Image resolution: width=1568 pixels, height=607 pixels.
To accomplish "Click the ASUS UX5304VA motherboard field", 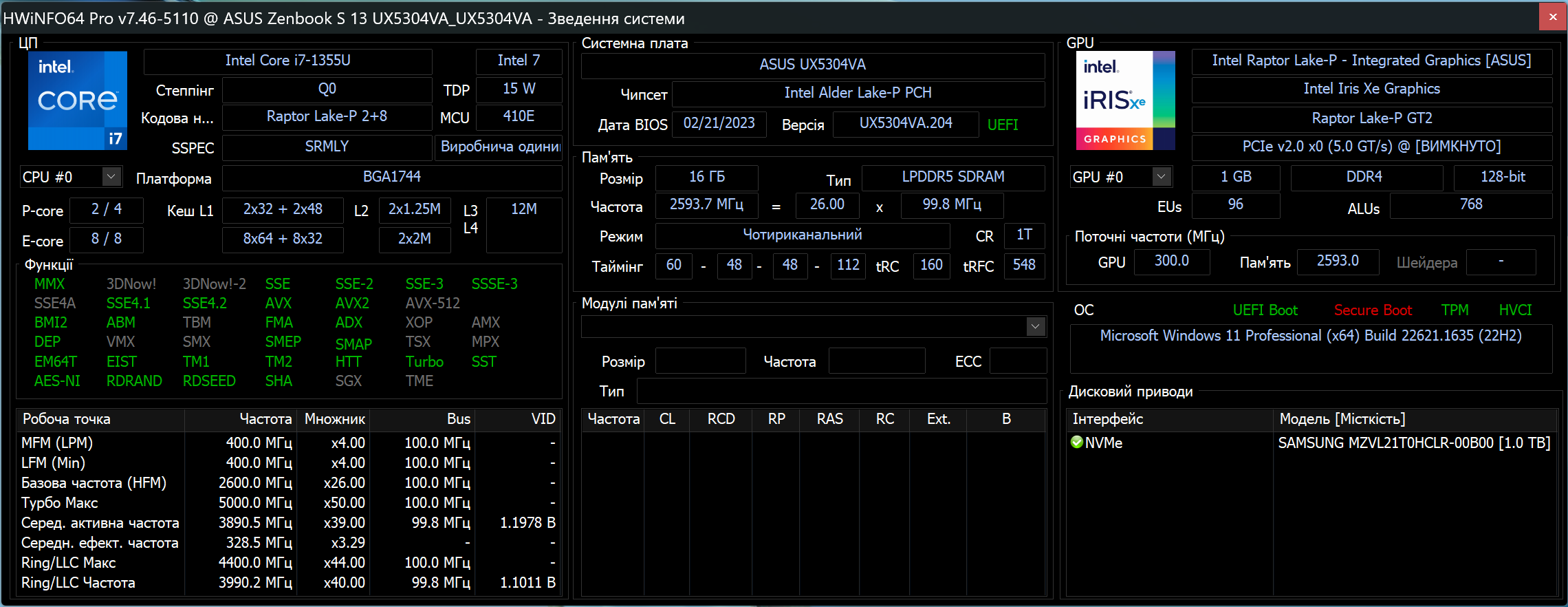I will 812,65.
